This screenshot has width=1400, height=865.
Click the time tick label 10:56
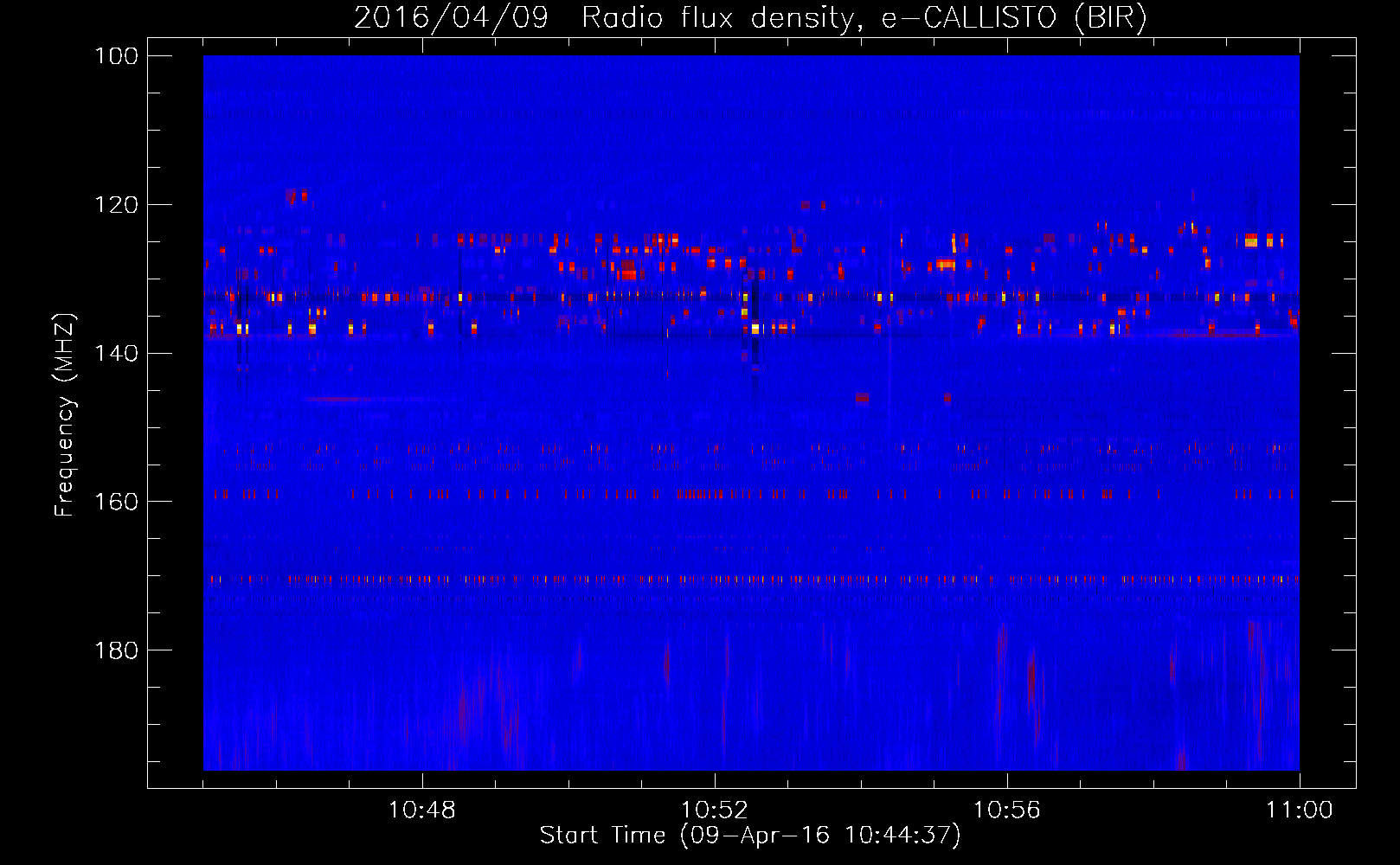point(1007,811)
